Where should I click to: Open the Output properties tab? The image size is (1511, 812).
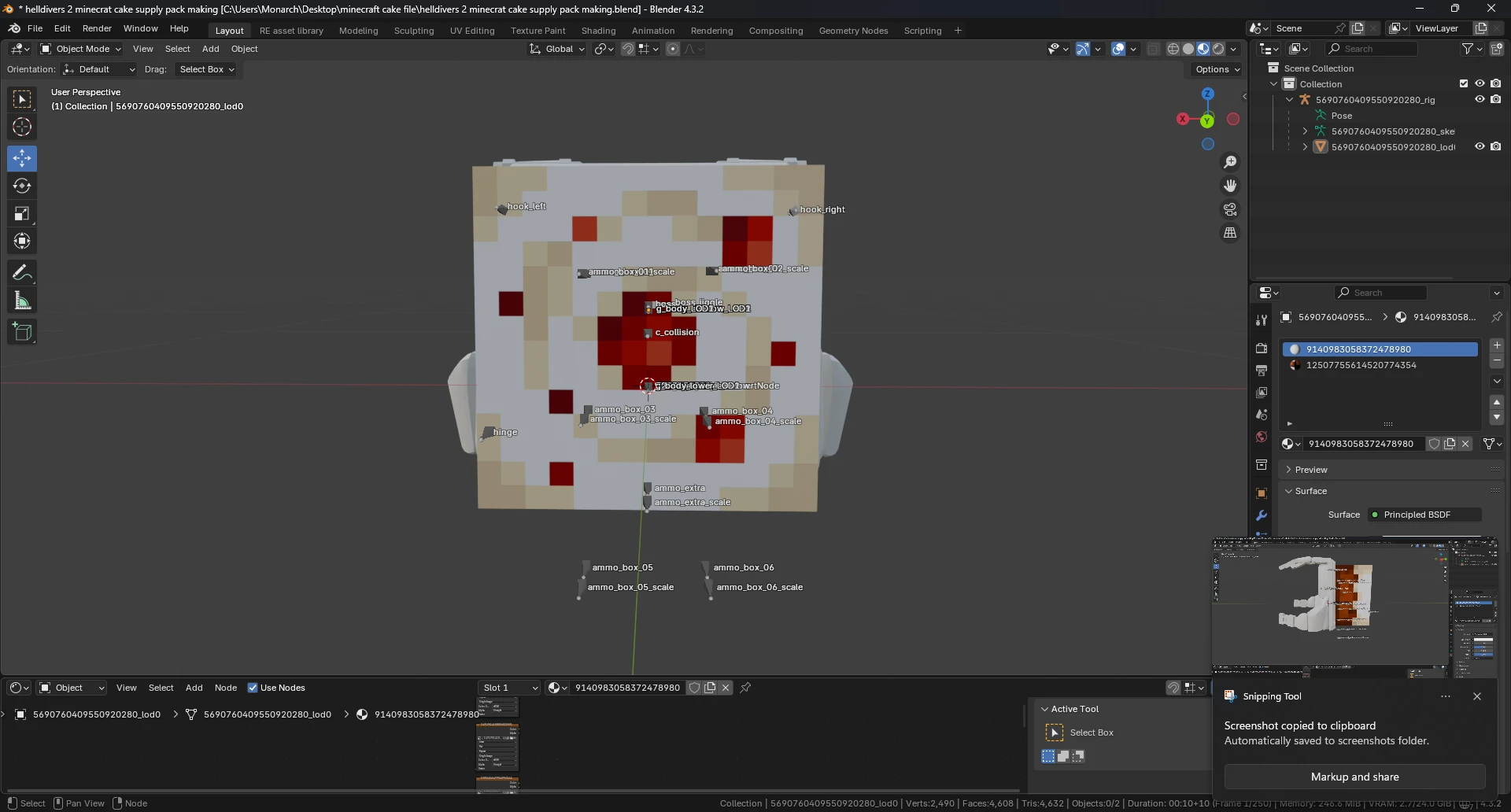point(1262,370)
